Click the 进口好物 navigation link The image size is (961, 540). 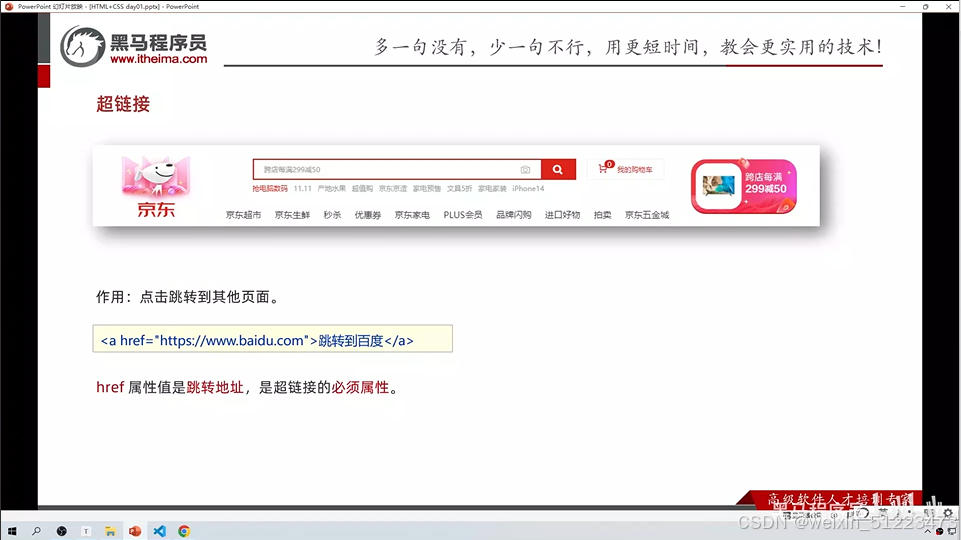563,215
